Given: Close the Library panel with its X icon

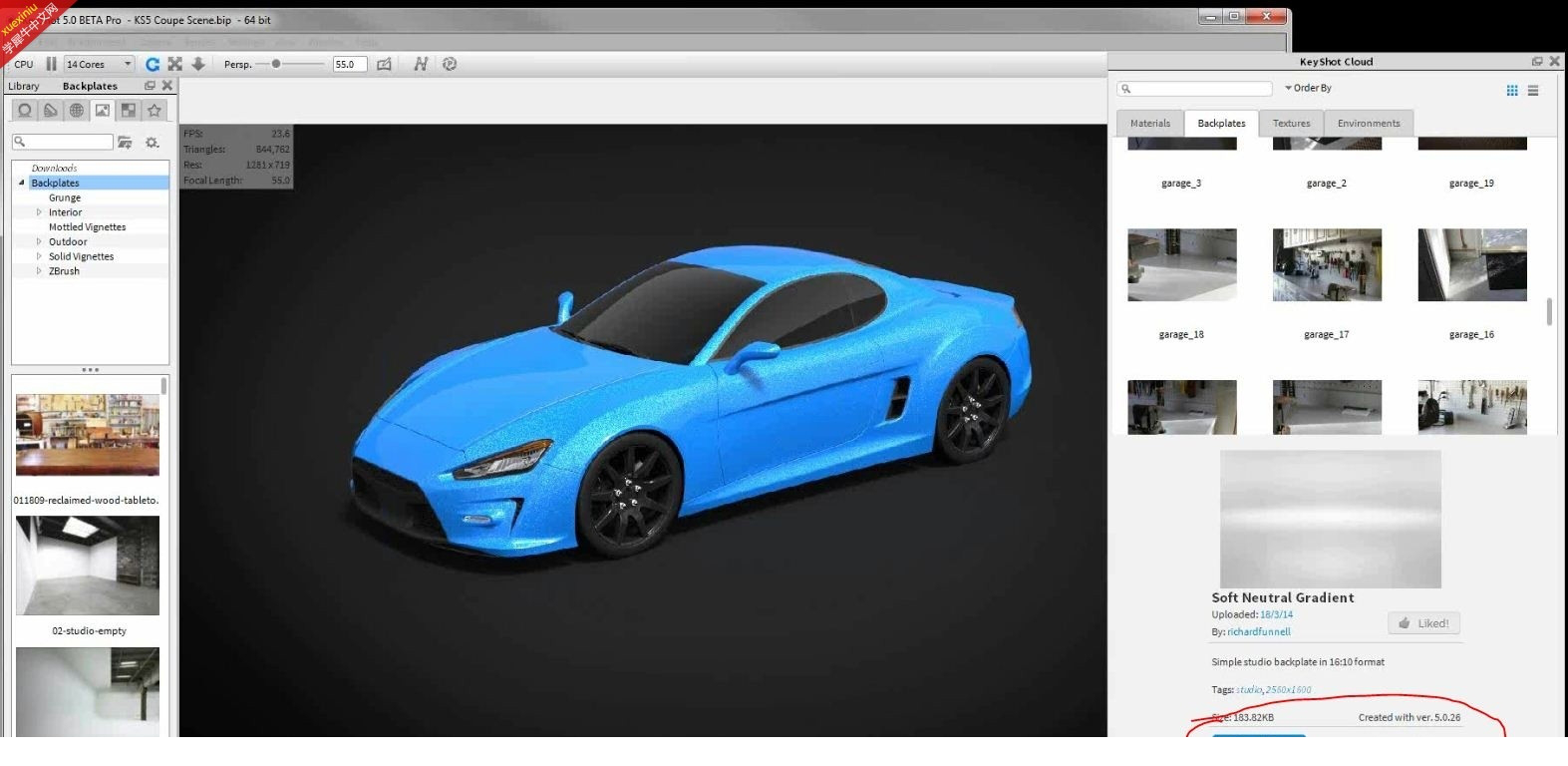Looking at the screenshot, I should (x=167, y=86).
